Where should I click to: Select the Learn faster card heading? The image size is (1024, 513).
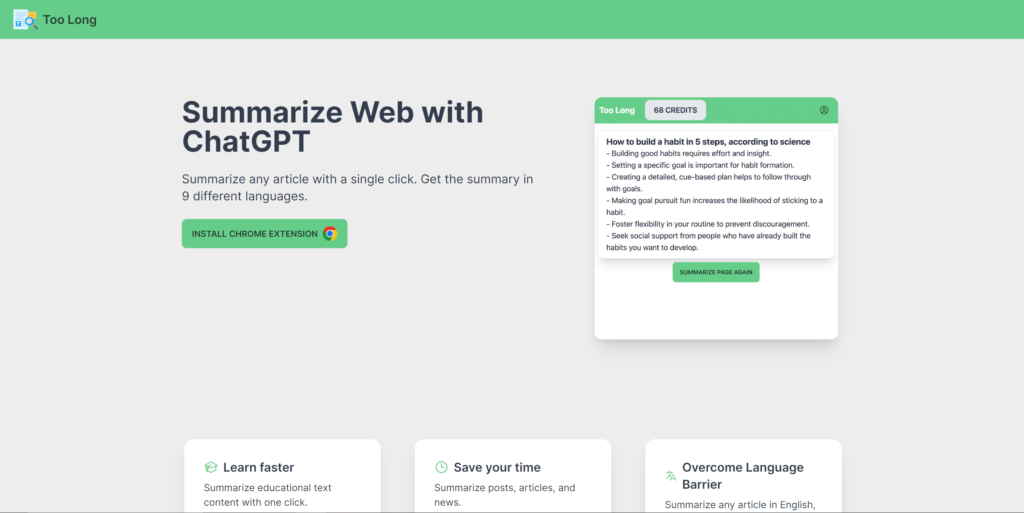(258, 467)
